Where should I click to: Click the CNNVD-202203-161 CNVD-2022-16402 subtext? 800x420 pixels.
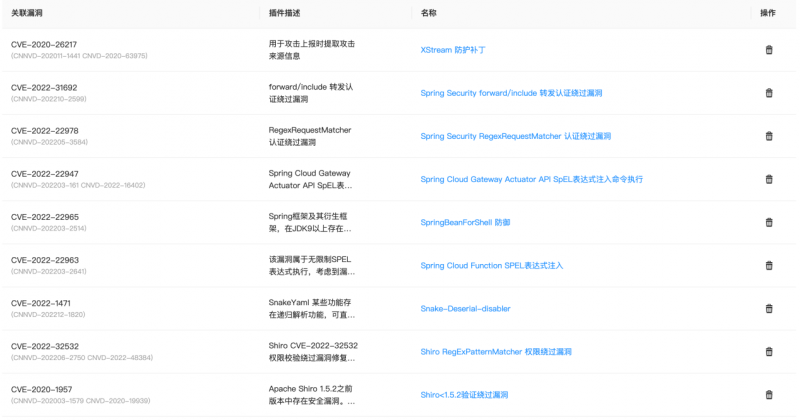tap(78, 185)
